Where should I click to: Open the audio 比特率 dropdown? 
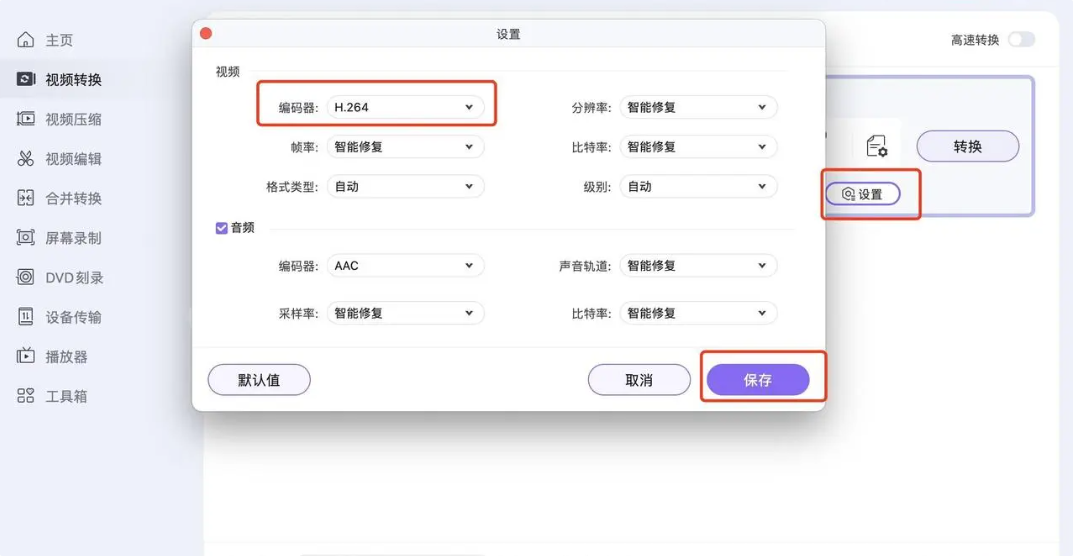point(699,313)
